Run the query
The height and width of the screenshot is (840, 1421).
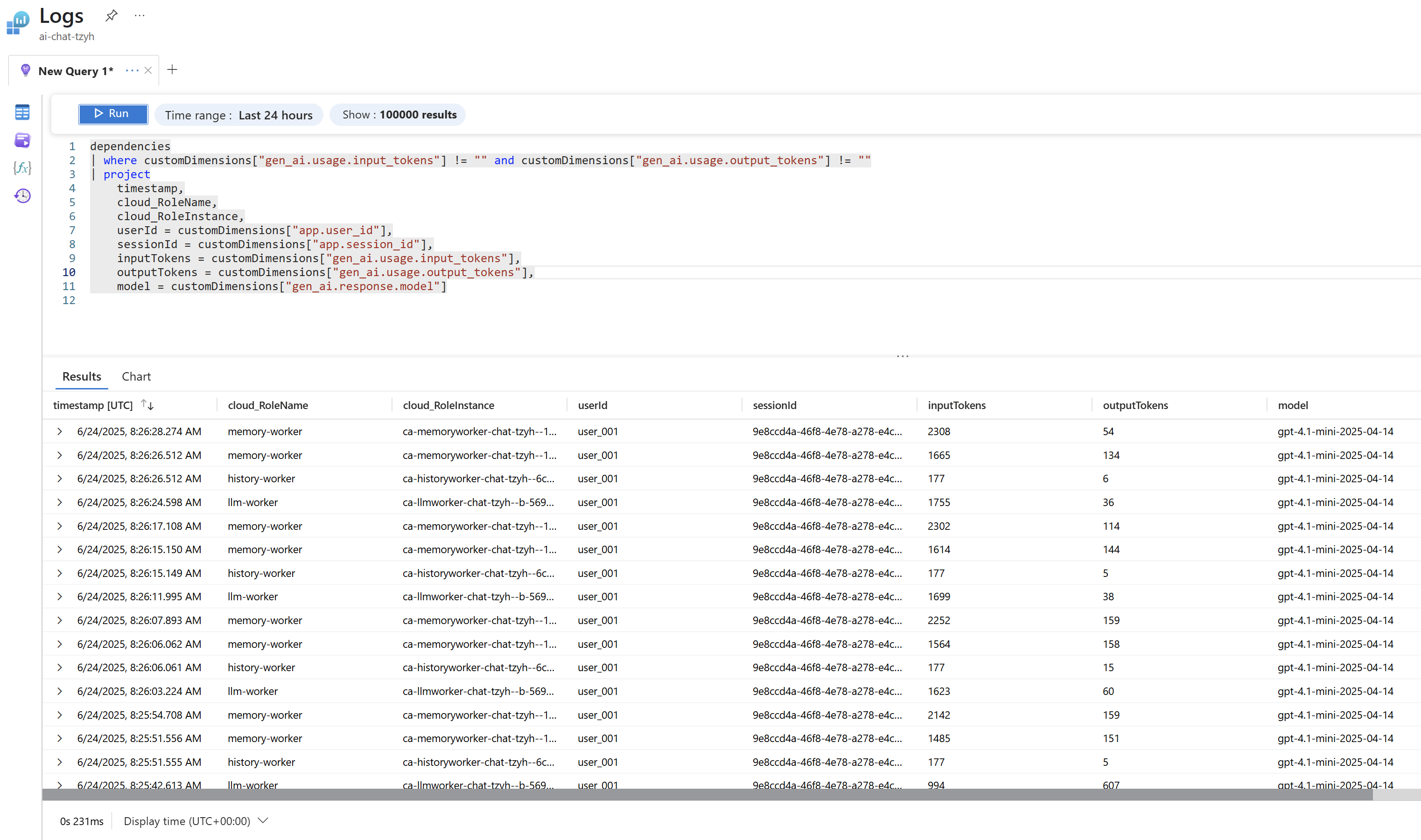[113, 114]
